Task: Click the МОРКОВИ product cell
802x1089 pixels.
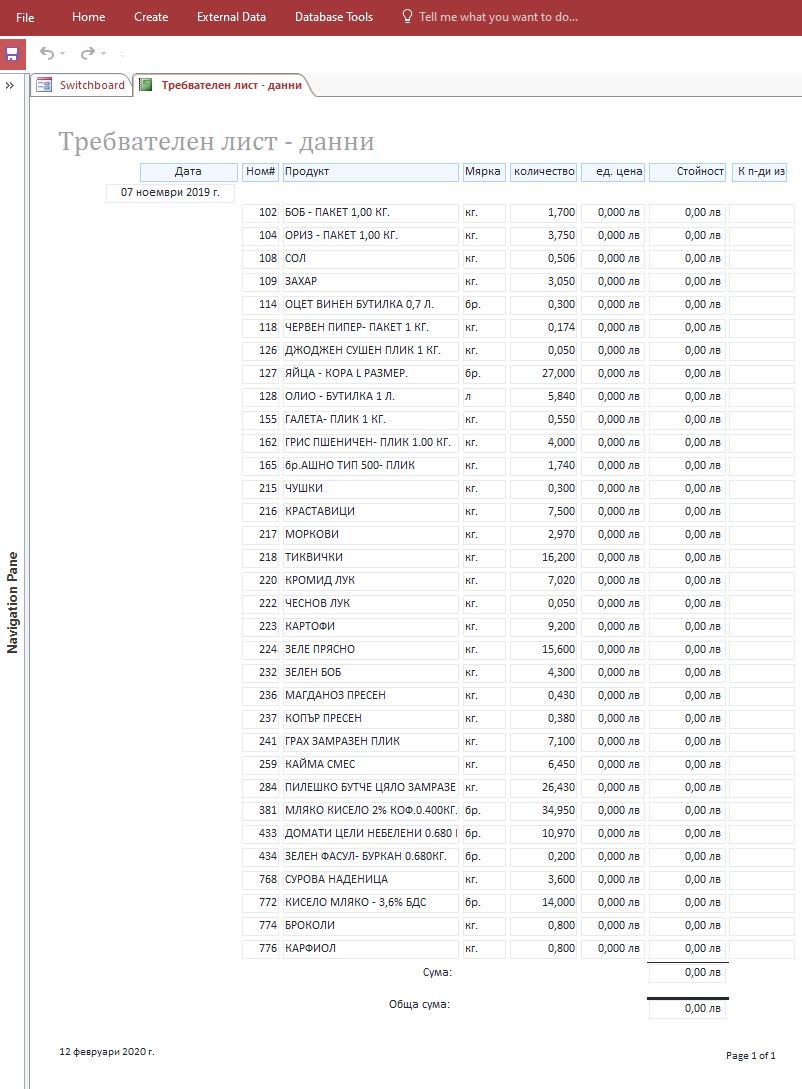Action: click(x=371, y=534)
